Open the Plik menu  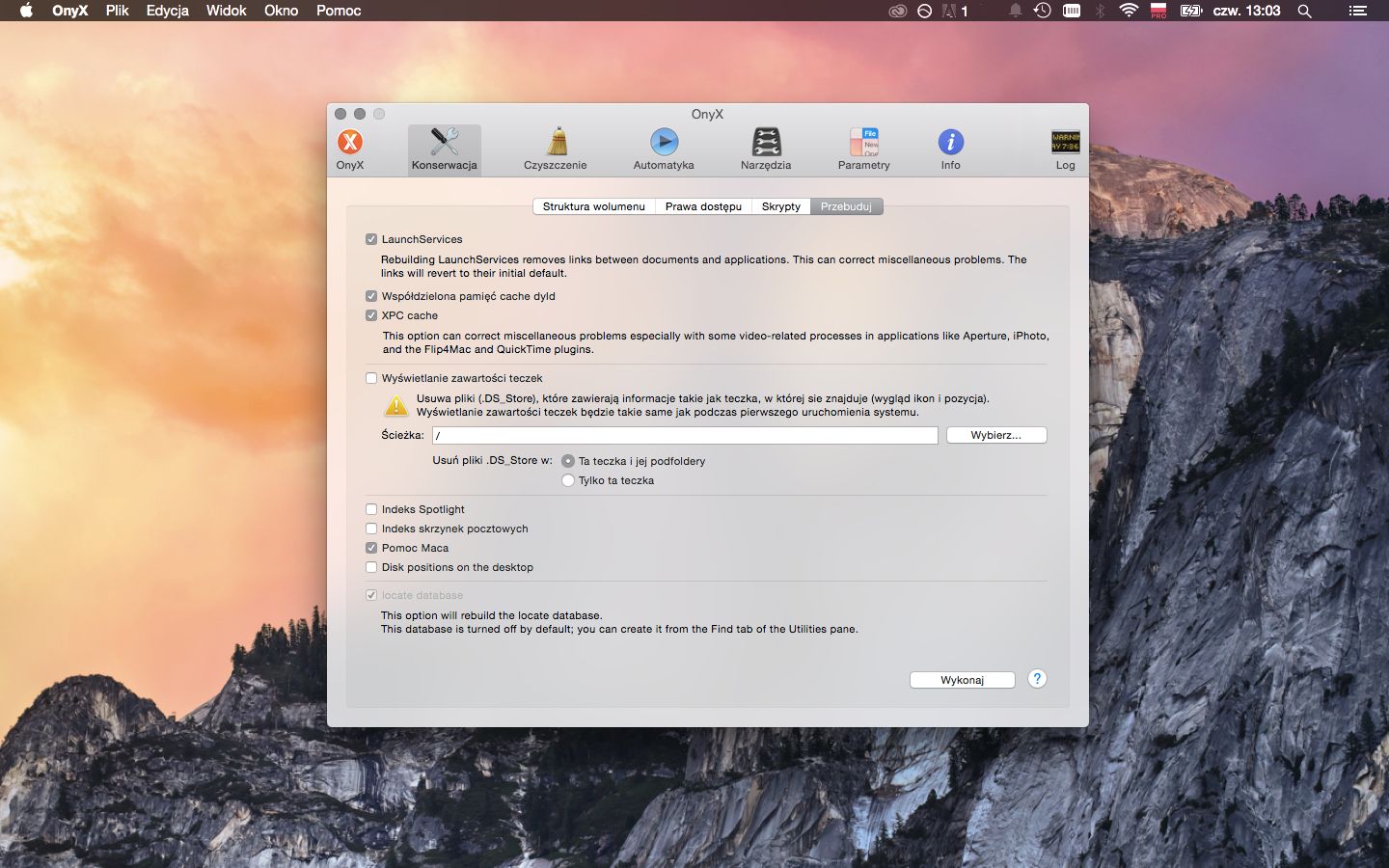click(118, 11)
